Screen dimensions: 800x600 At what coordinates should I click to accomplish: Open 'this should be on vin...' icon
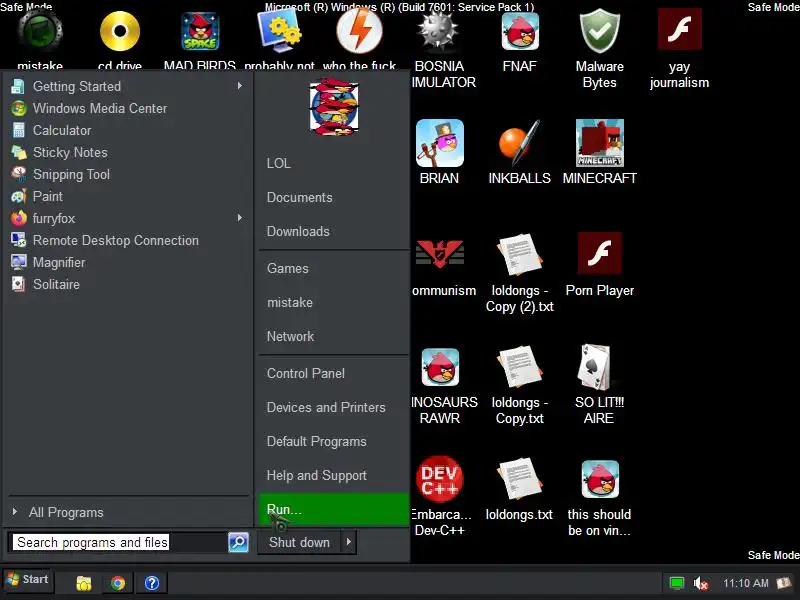(x=600, y=480)
